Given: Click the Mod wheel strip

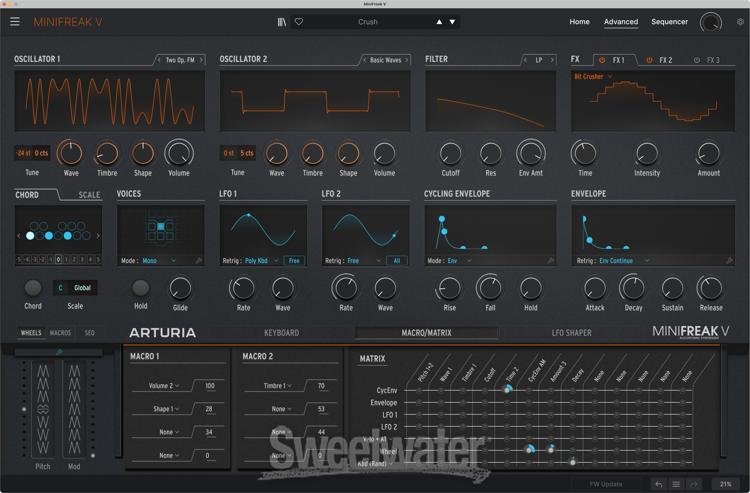Looking at the screenshot, I should [x=74, y=409].
